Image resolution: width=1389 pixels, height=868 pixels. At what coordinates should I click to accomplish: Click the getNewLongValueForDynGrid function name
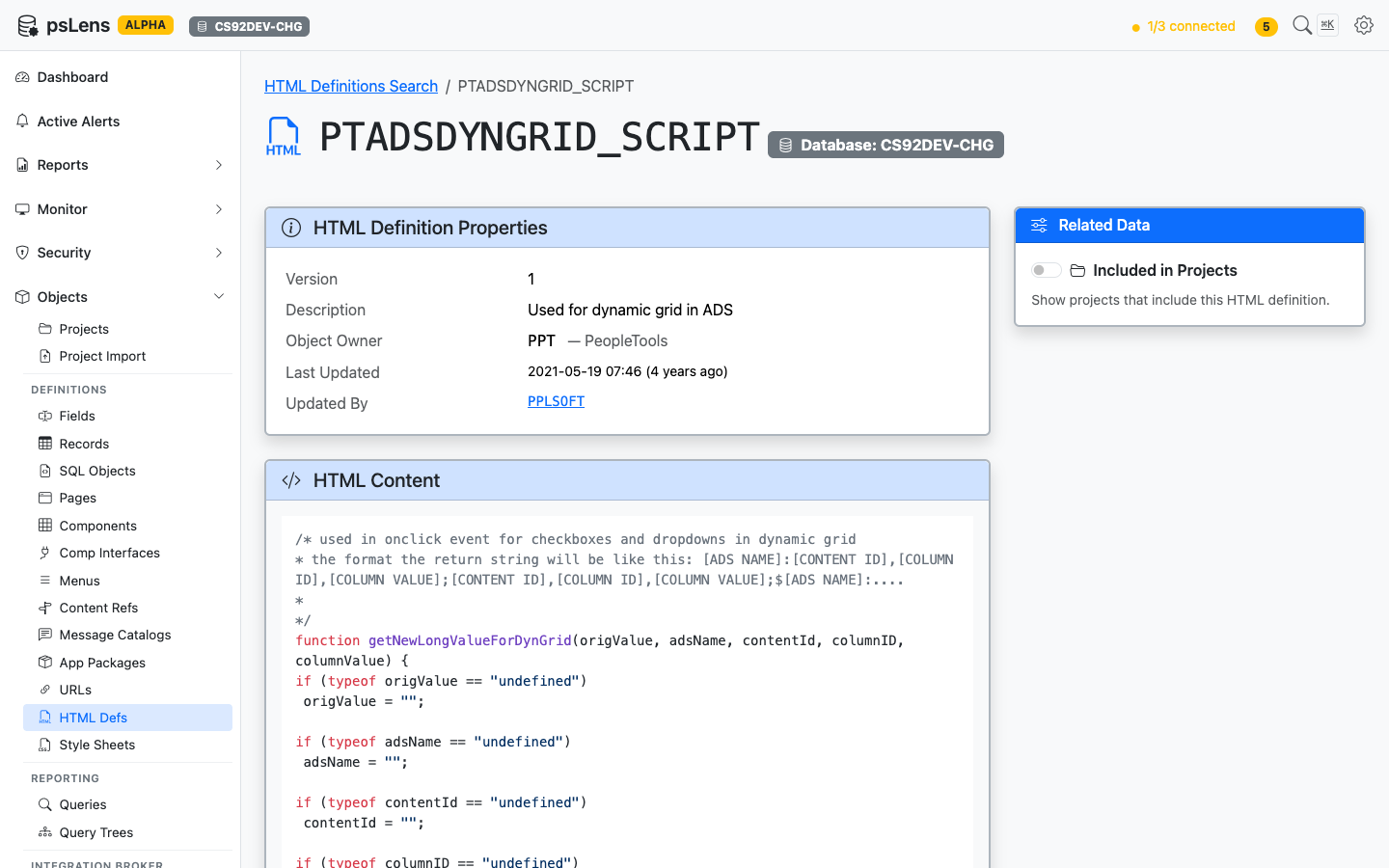click(x=470, y=640)
